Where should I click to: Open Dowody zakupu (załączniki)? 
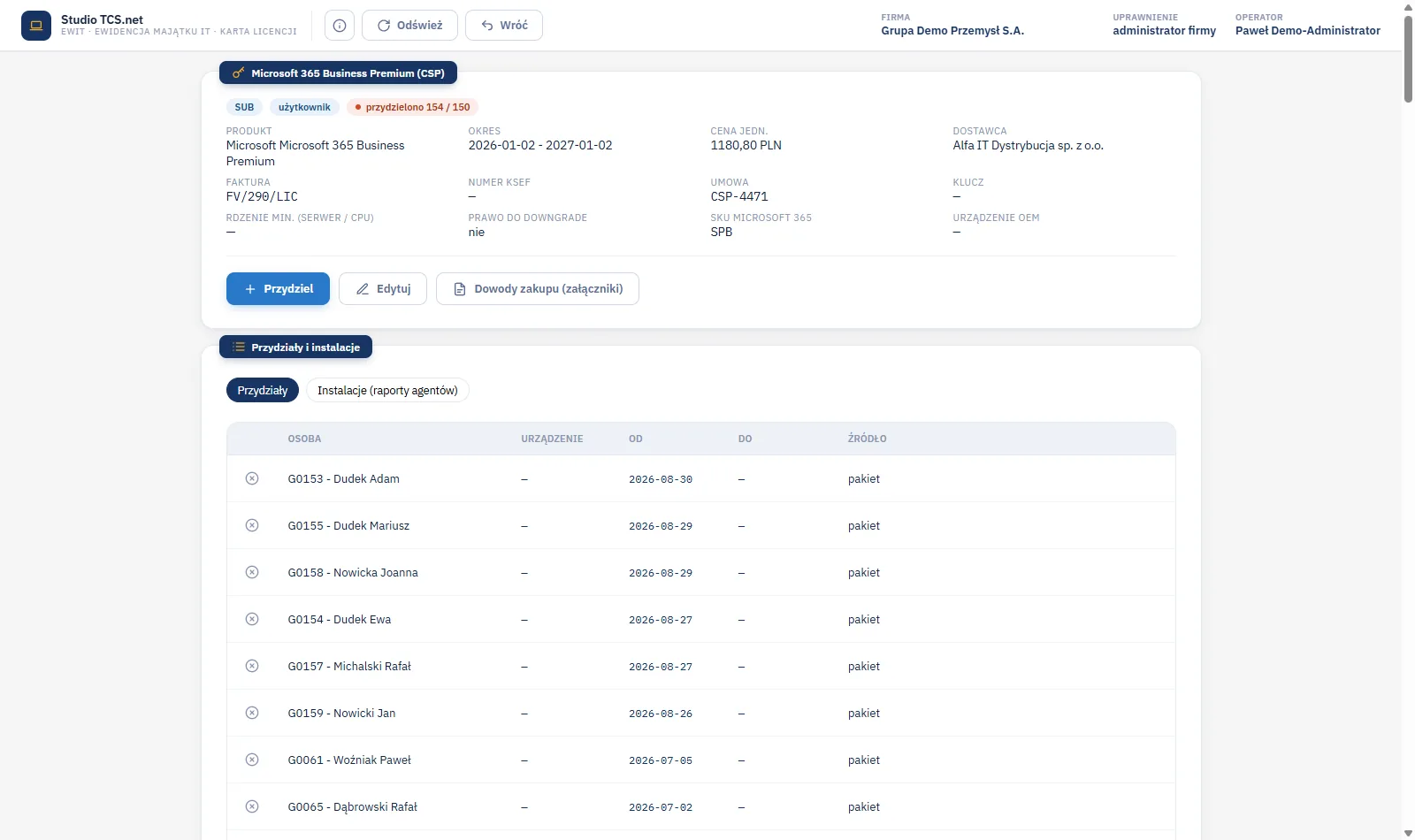(538, 289)
